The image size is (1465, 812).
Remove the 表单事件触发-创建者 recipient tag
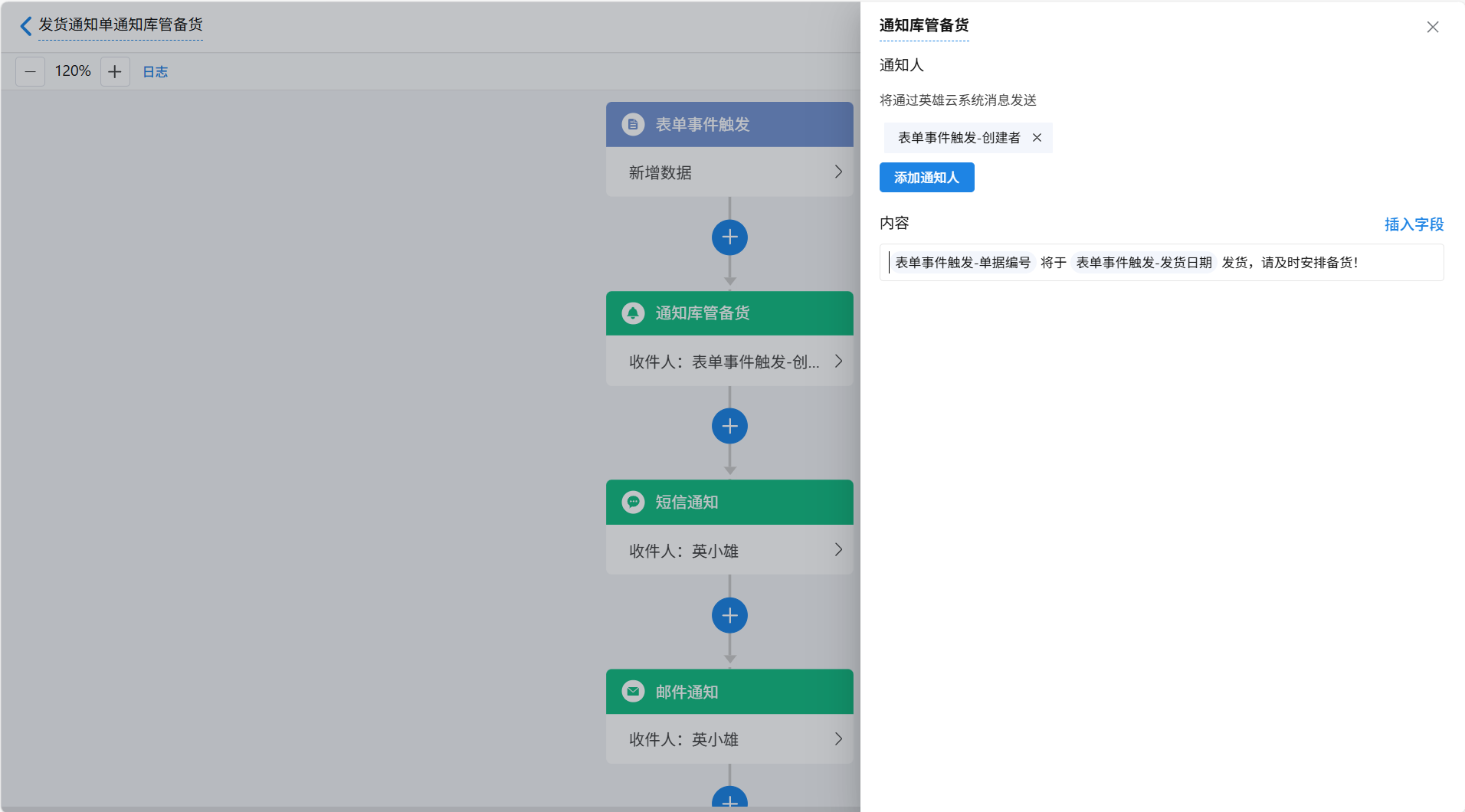coord(1037,138)
